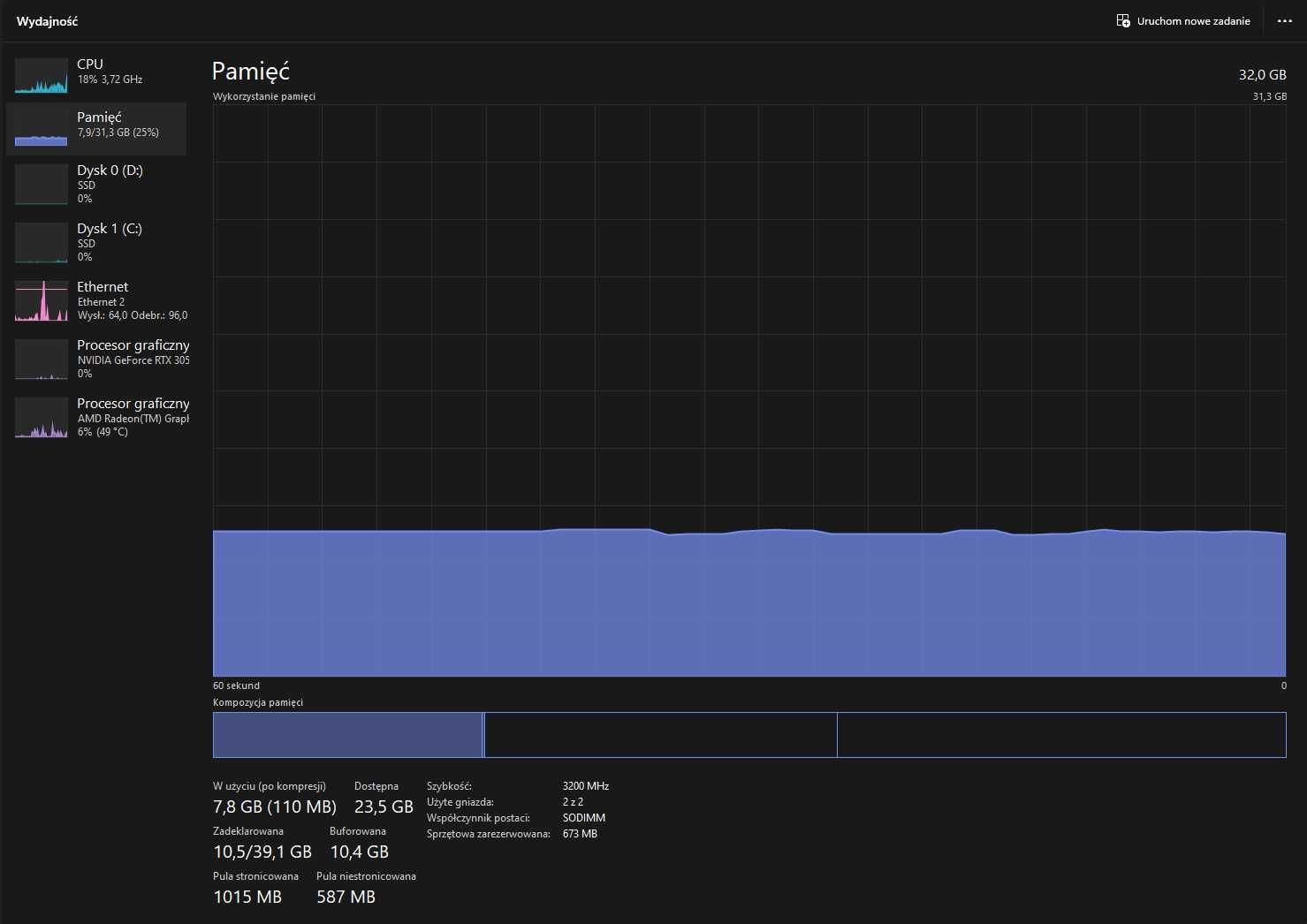The width and height of the screenshot is (1307, 924).
Task: Click the free segment of memory composition bar
Action: [x=1061, y=735]
